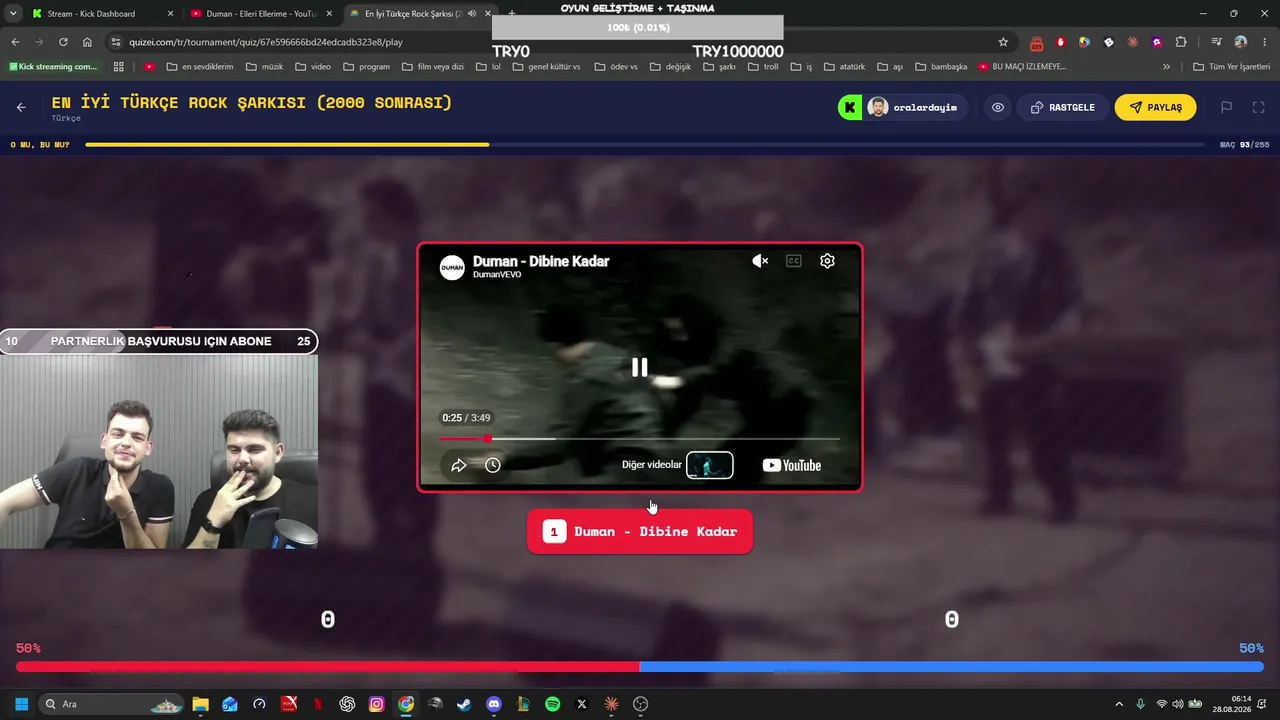View site information icon in address bar
The image size is (1280, 720).
(116, 42)
